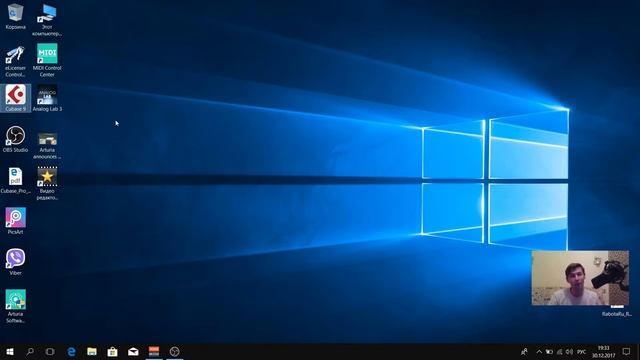Select the OBS Studio desktop icon
640x360 pixels.
click(x=15, y=139)
